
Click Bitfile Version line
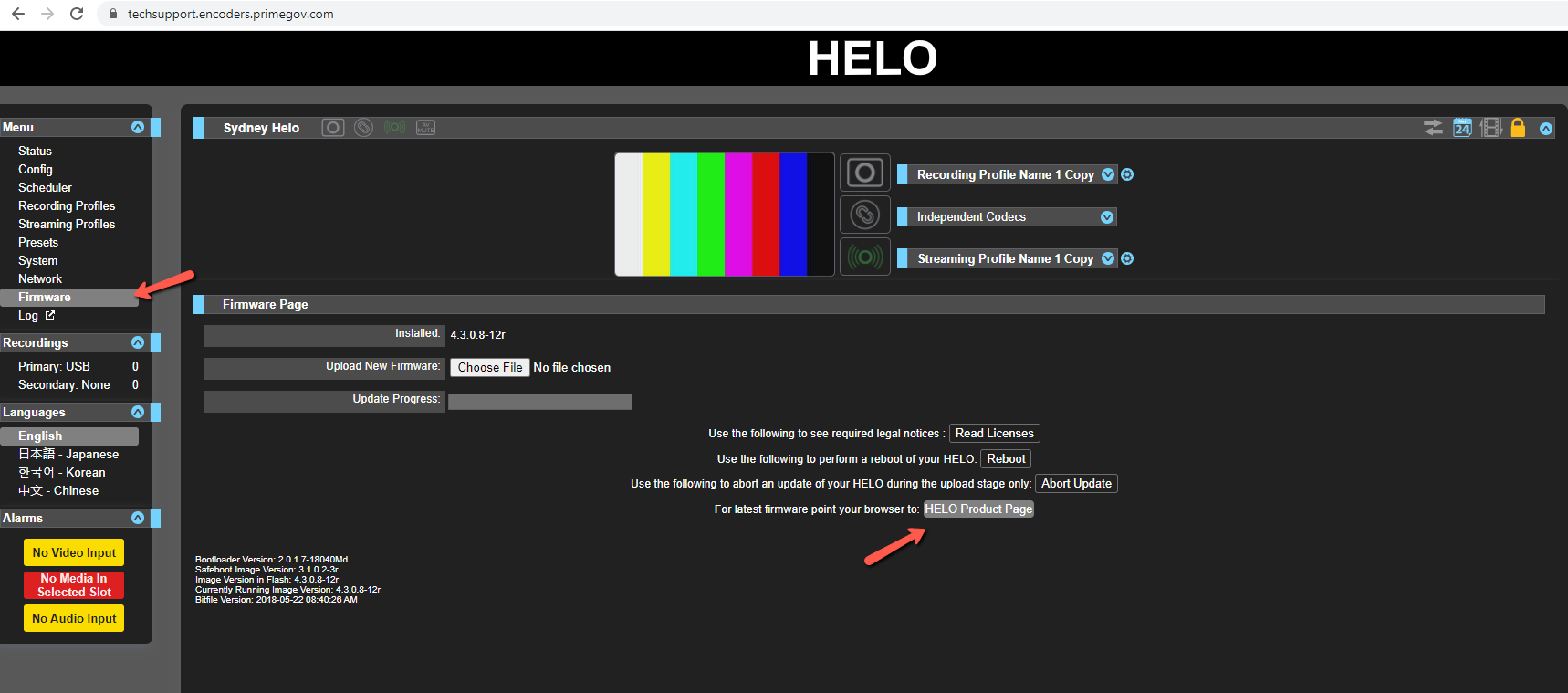[x=276, y=599]
